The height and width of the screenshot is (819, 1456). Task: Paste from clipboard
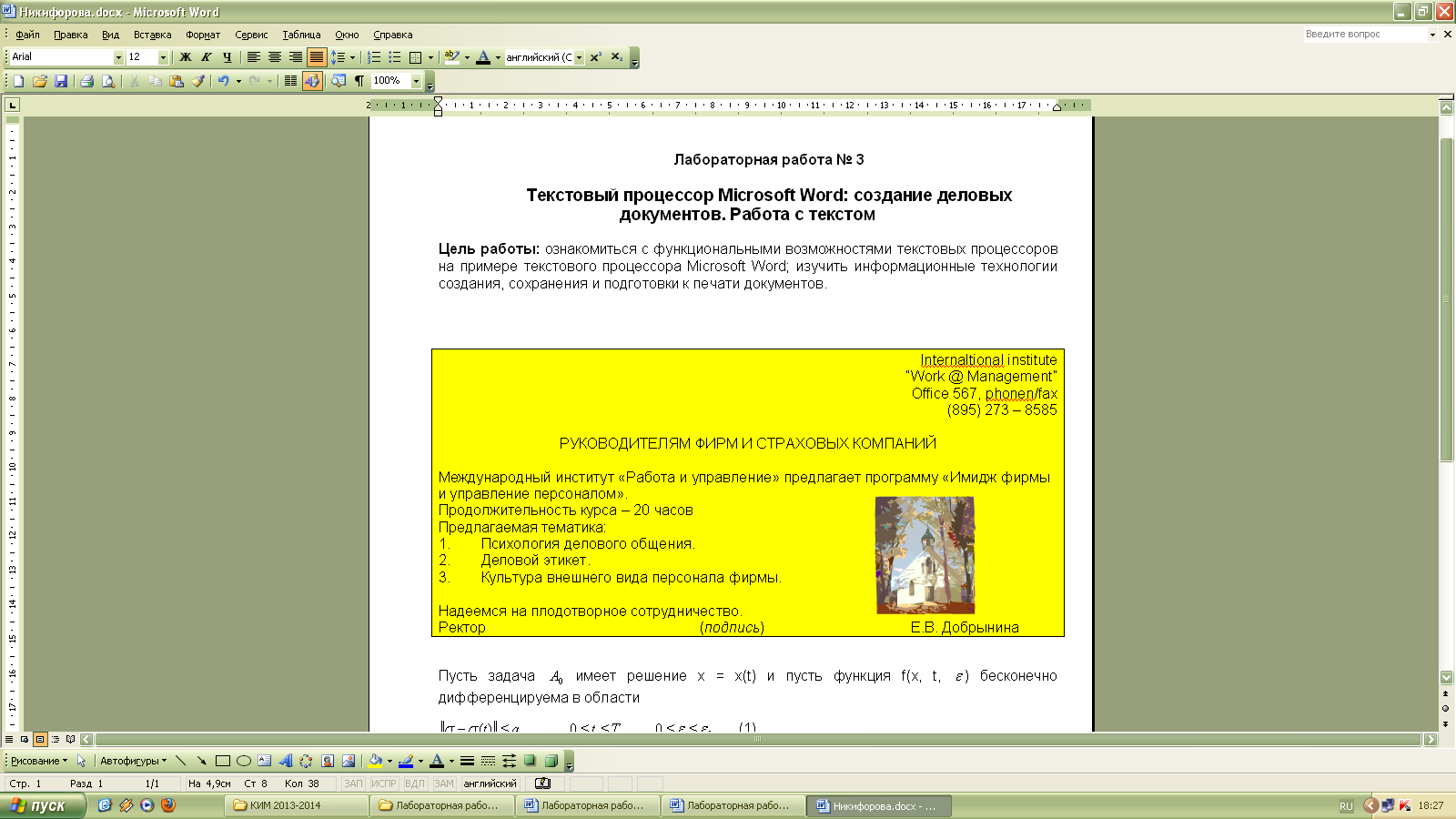pyautogui.click(x=176, y=81)
